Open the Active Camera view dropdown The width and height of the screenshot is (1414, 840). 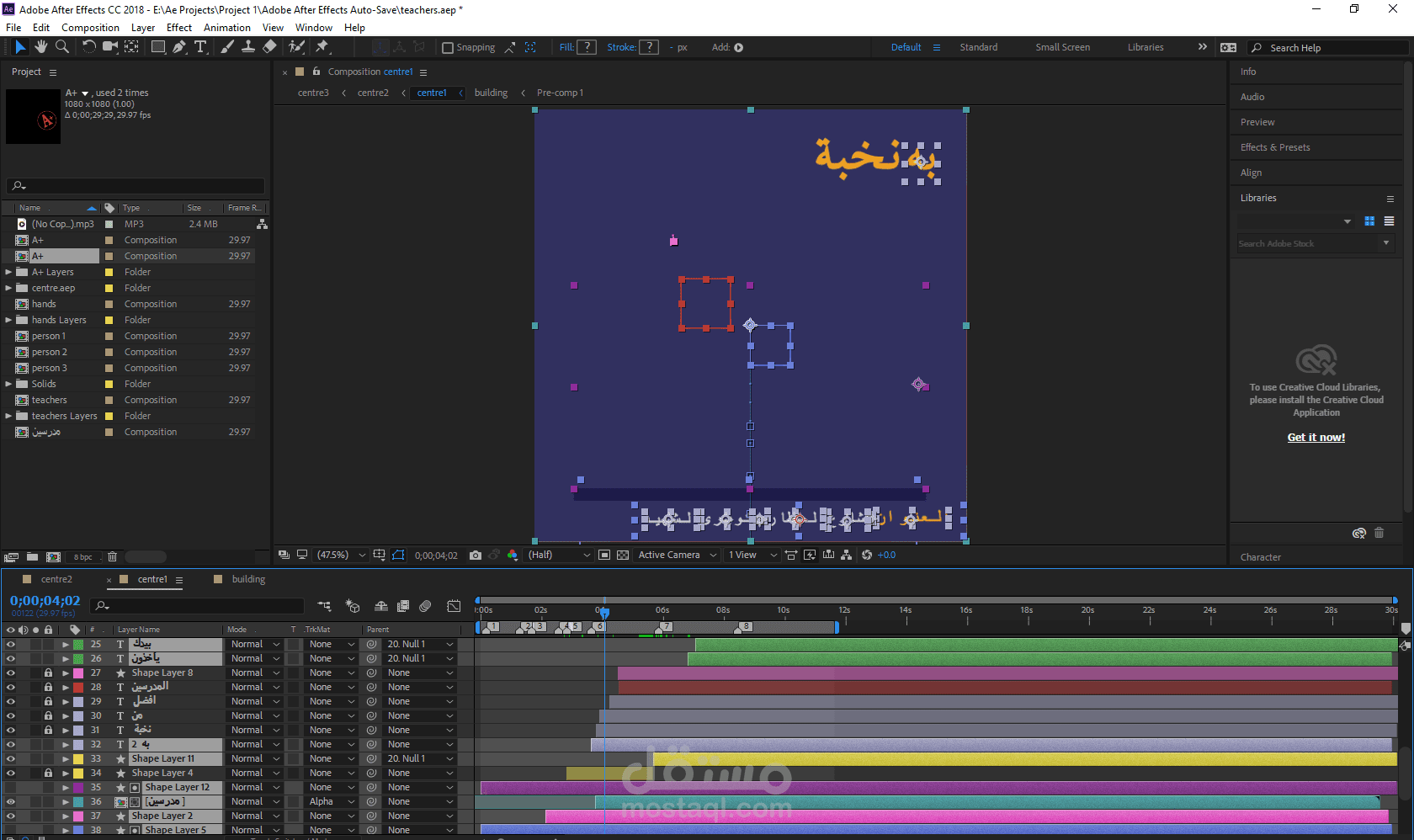[677, 556]
